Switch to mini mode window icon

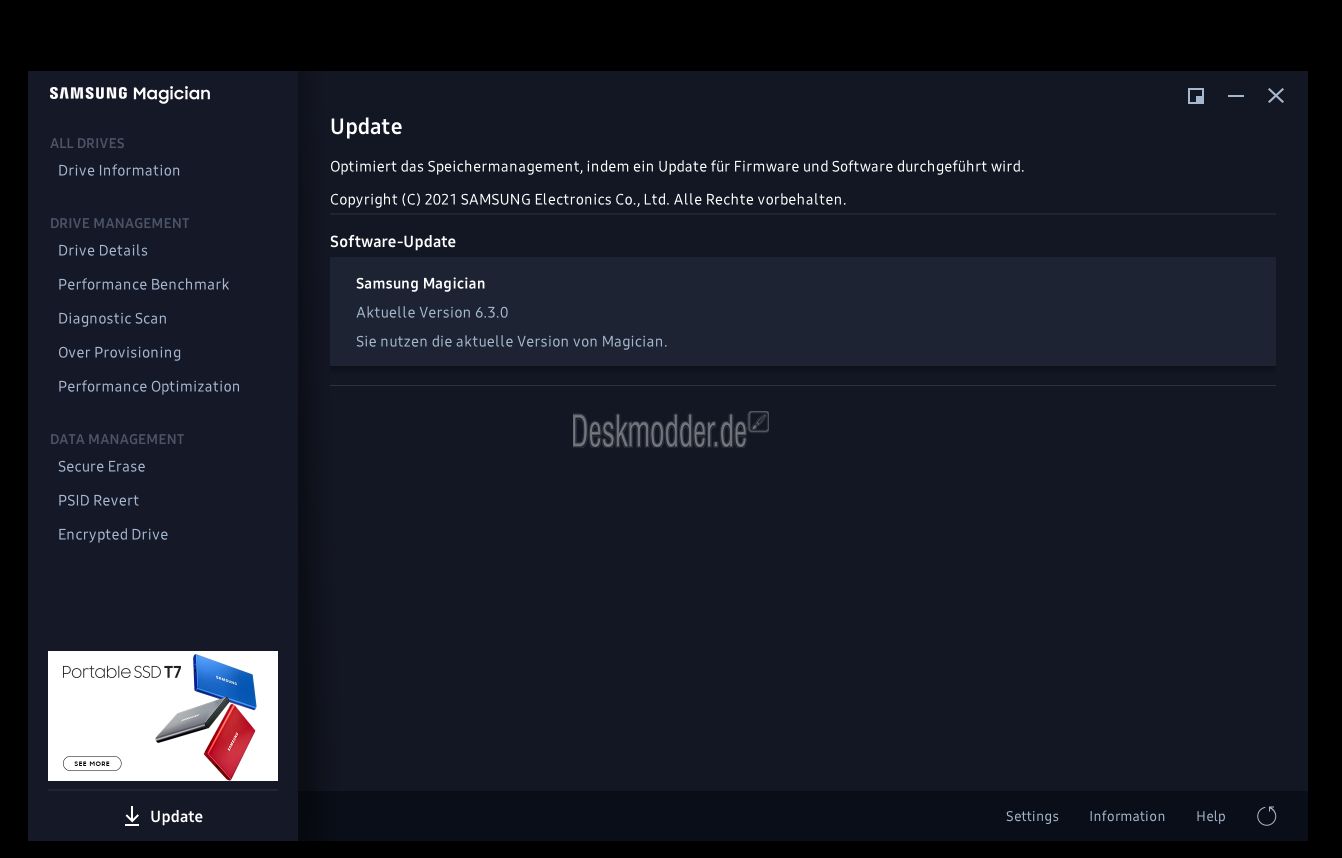pyautogui.click(x=1196, y=96)
